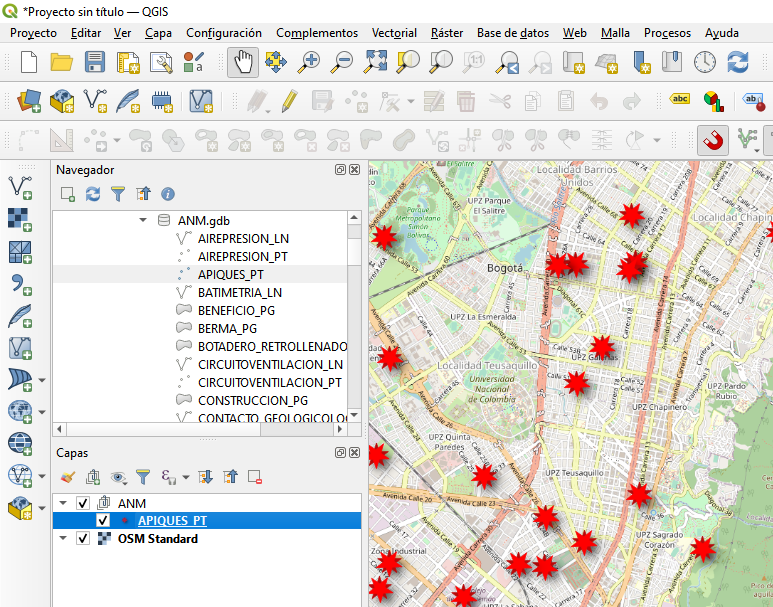Open the layer diagram options icon
Screen dimensions: 773x607
point(713,101)
